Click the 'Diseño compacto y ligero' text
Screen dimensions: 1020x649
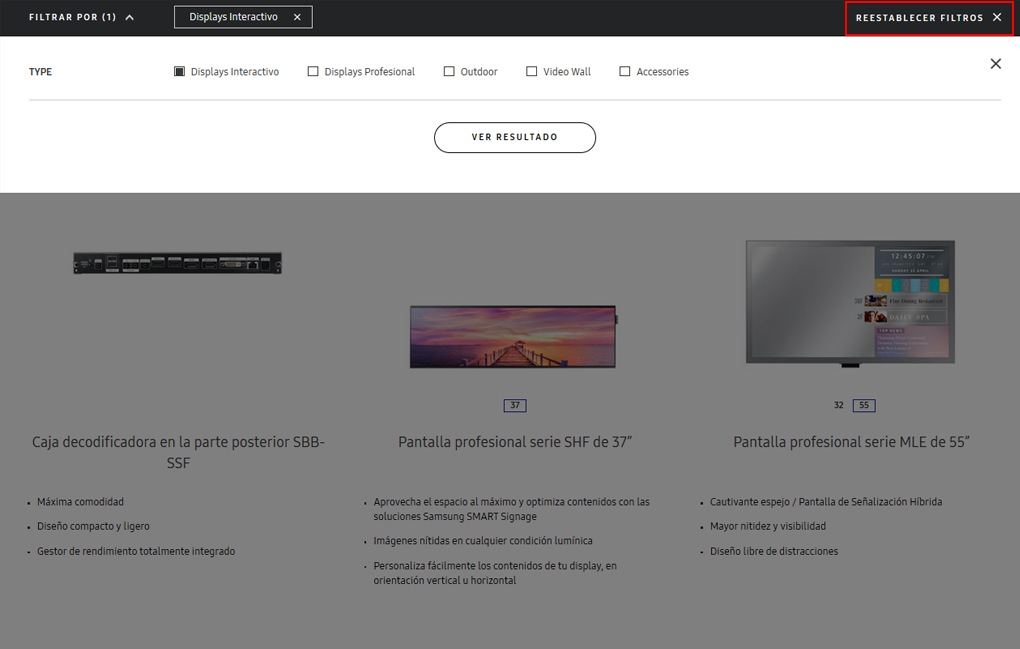point(93,526)
